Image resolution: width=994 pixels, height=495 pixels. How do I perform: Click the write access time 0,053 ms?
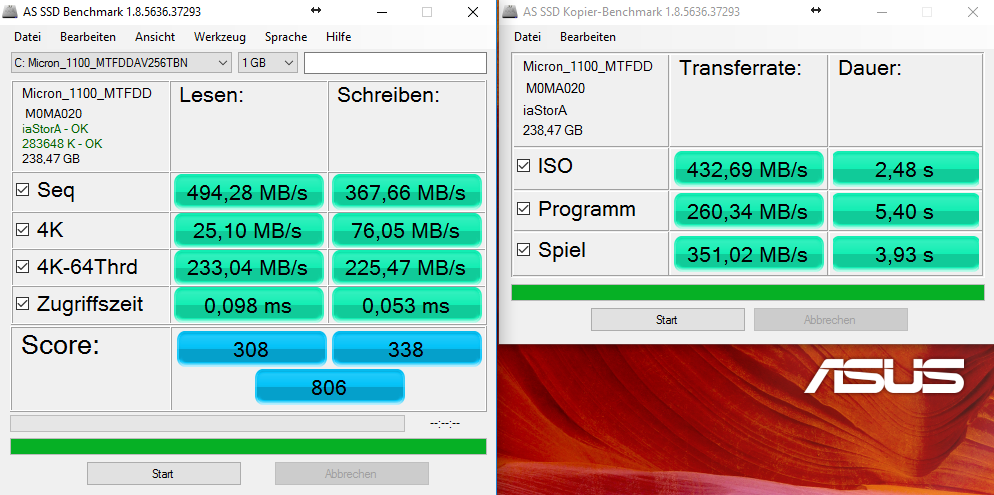tap(406, 305)
